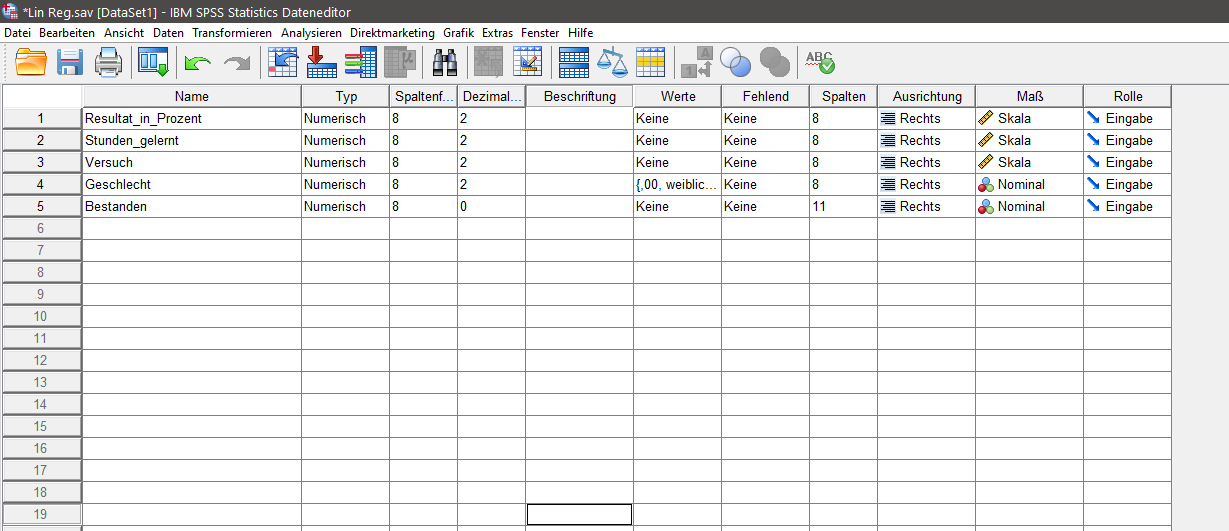Click the Print icon in the toolbar

click(x=108, y=63)
